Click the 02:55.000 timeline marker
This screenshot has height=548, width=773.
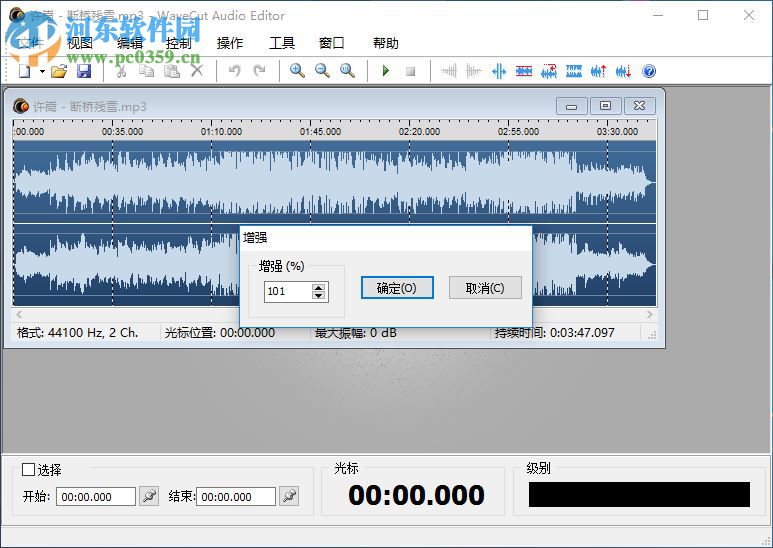click(x=518, y=132)
